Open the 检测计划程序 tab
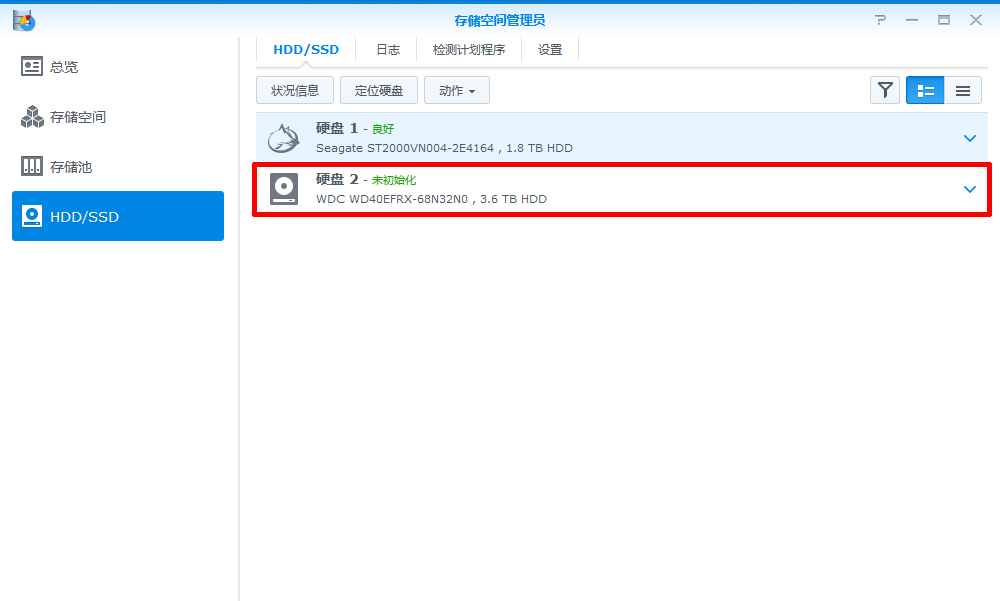This screenshot has height=601, width=1000. (469, 50)
